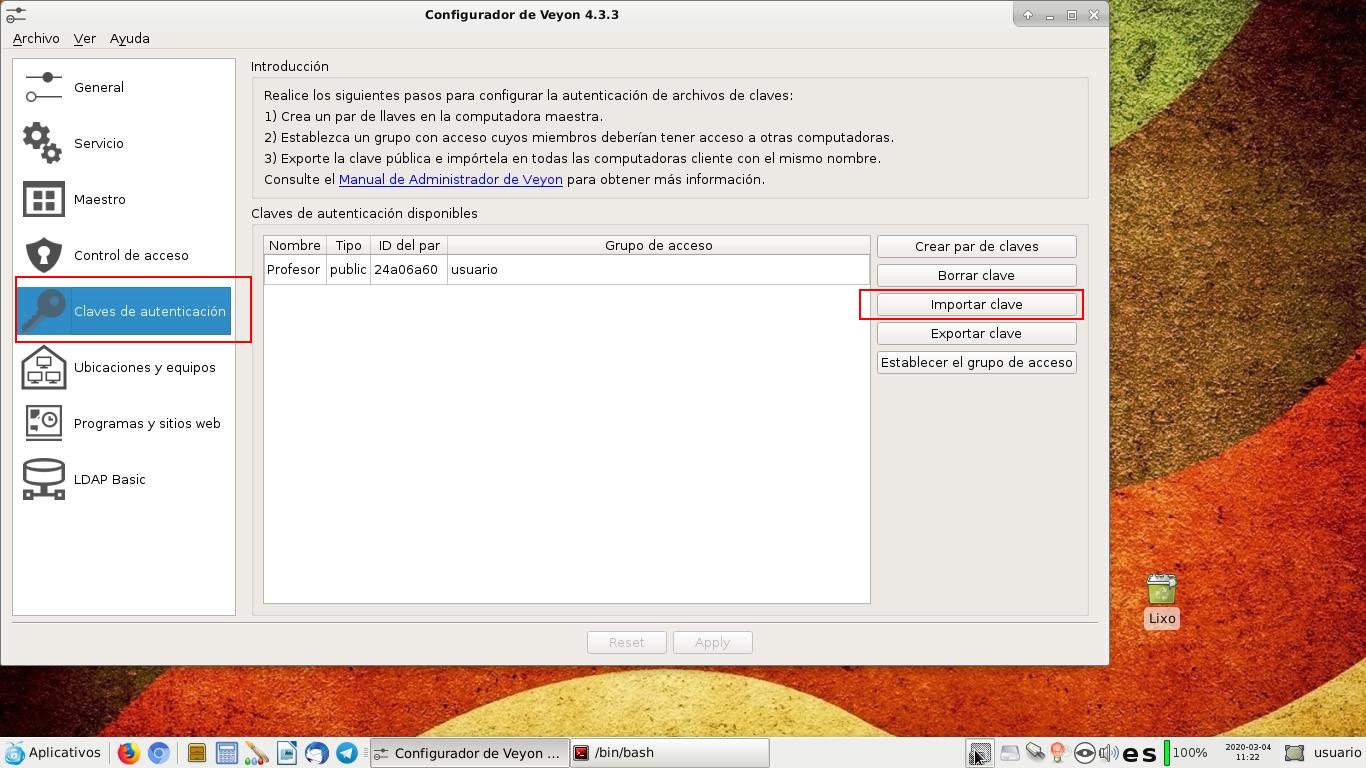Open the Ver menu
Image resolution: width=1366 pixels, height=768 pixels.
85,38
